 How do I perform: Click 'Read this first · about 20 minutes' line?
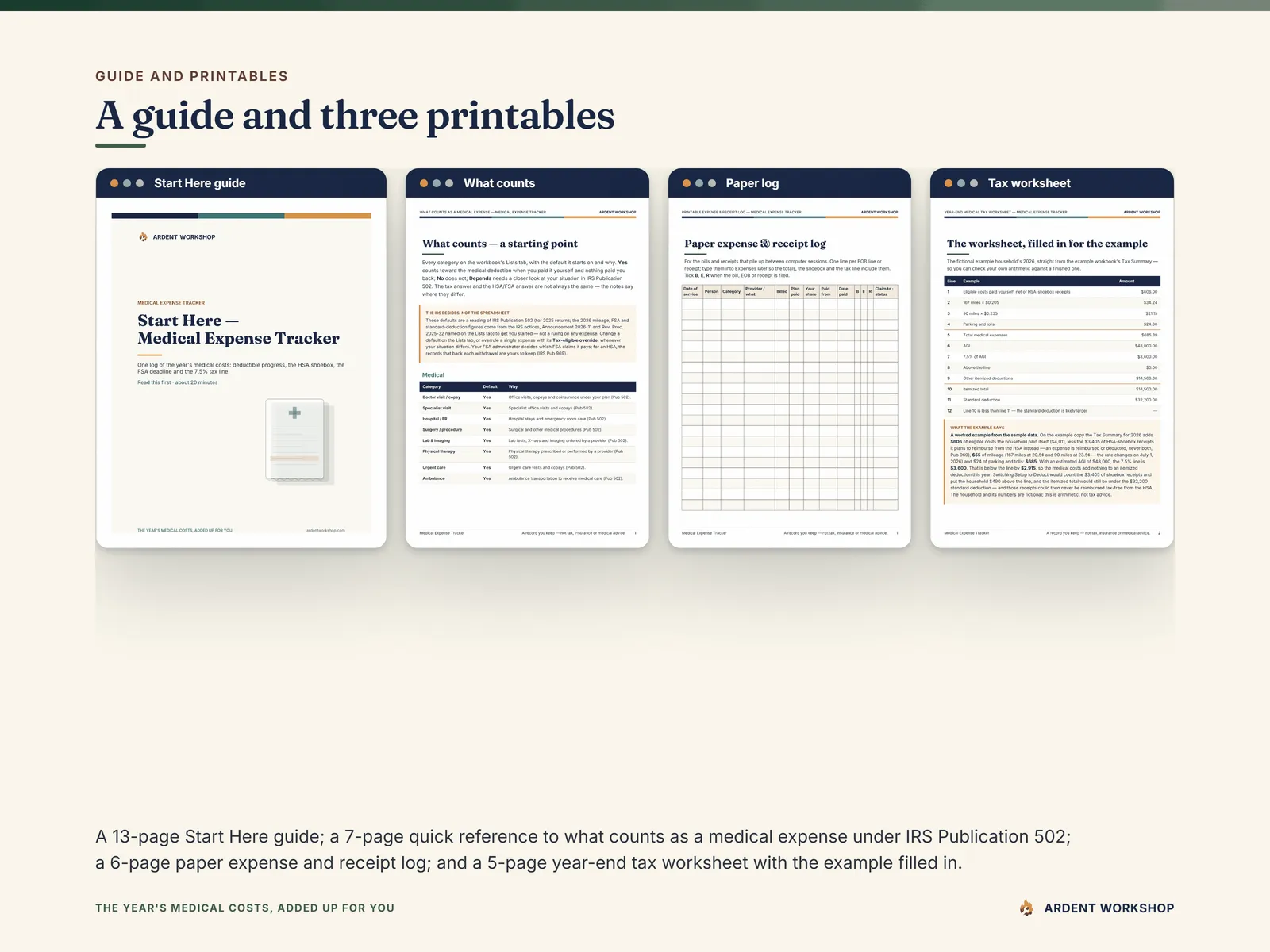tap(177, 382)
